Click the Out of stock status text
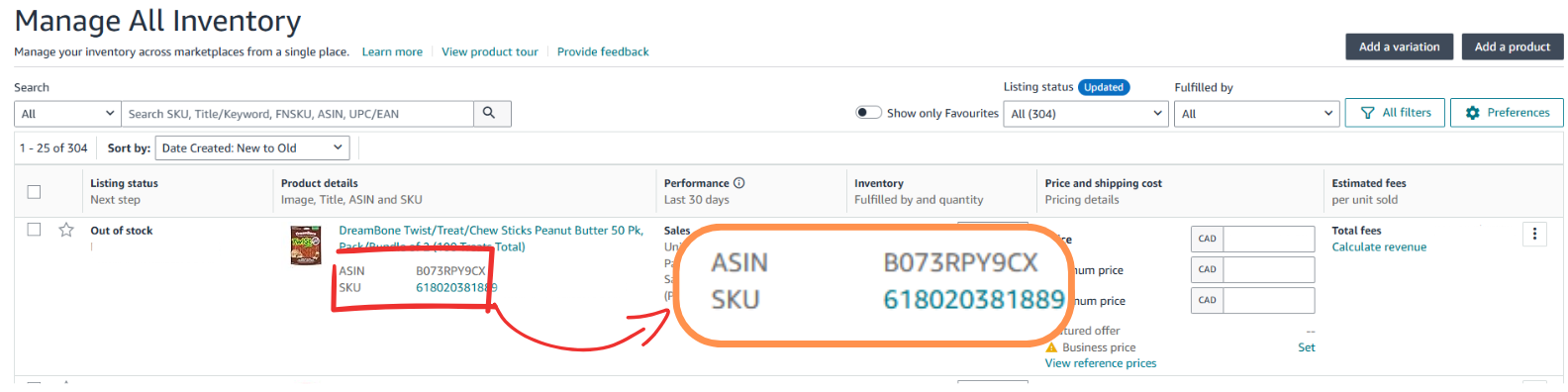Image resolution: width=1568 pixels, height=392 pixels. [122, 231]
